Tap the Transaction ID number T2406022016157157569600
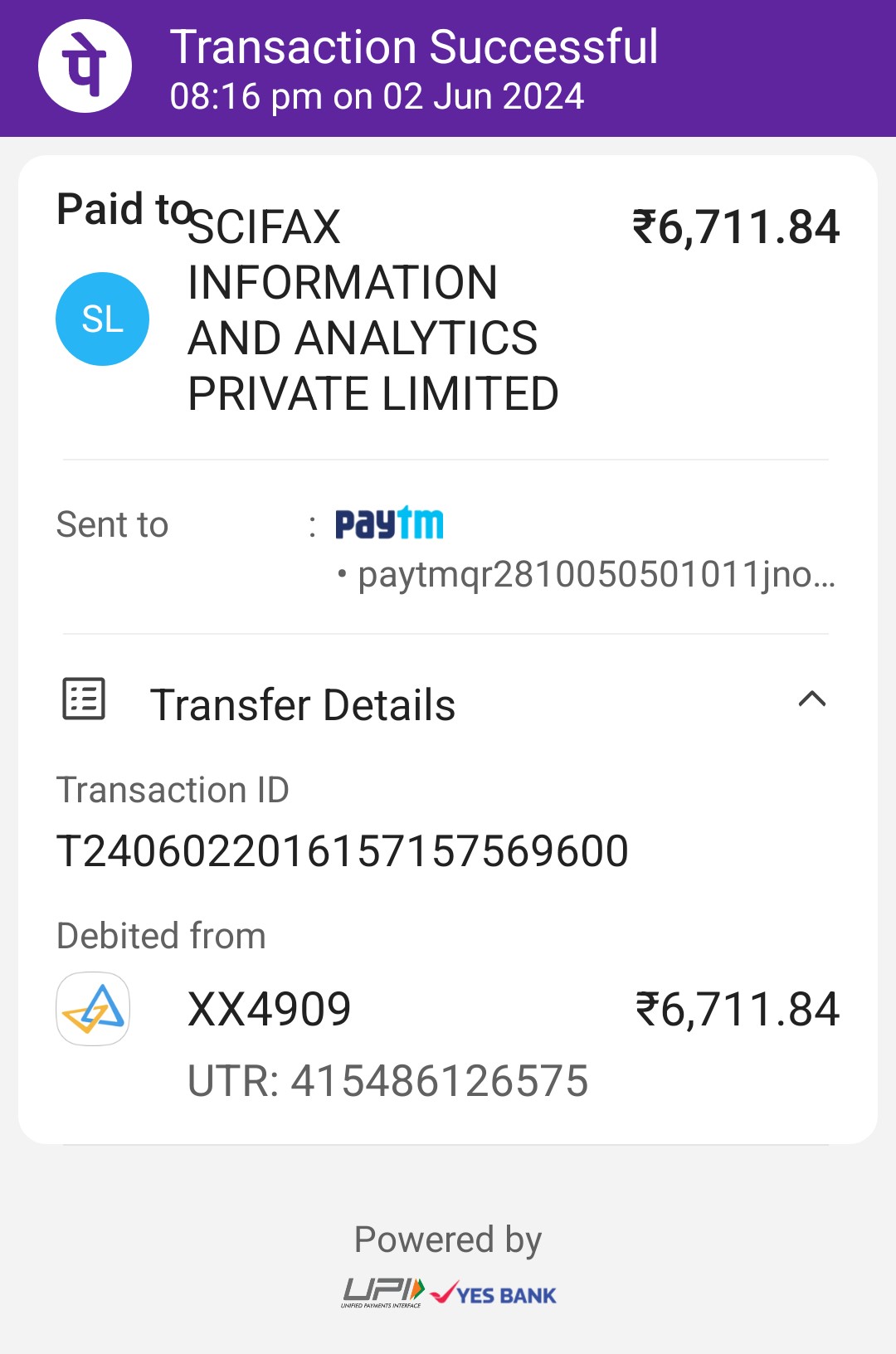This screenshot has width=896, height=1354. coord(342,851)
